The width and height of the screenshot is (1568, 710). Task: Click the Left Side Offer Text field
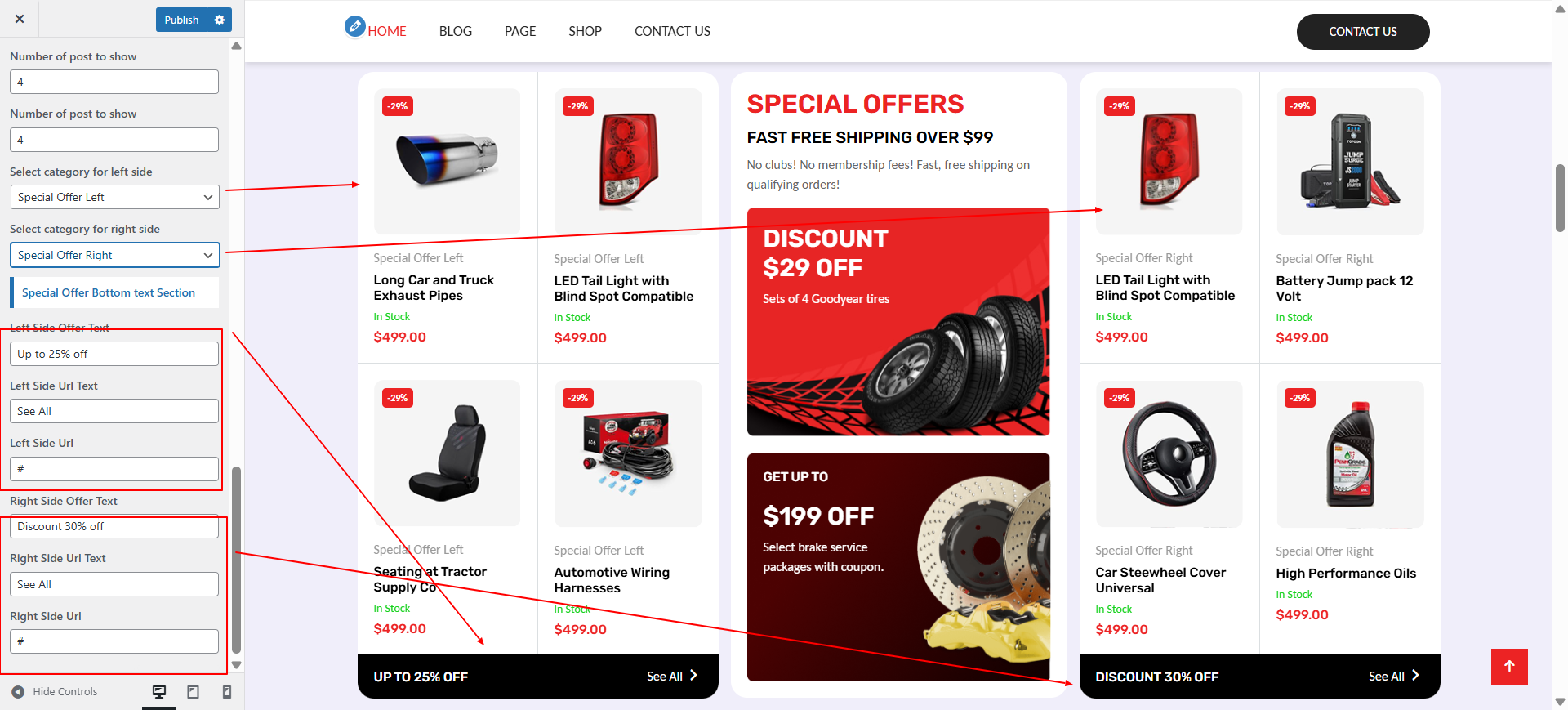[114, 354]
